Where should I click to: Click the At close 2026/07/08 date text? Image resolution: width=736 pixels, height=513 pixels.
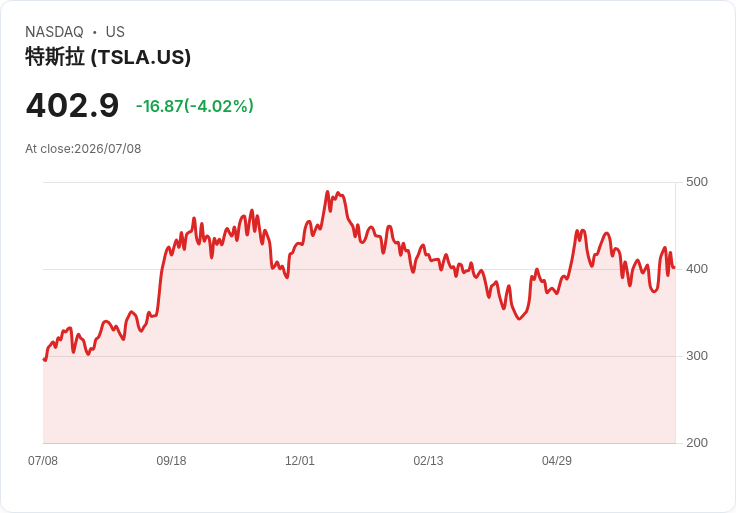pos(83,149)
